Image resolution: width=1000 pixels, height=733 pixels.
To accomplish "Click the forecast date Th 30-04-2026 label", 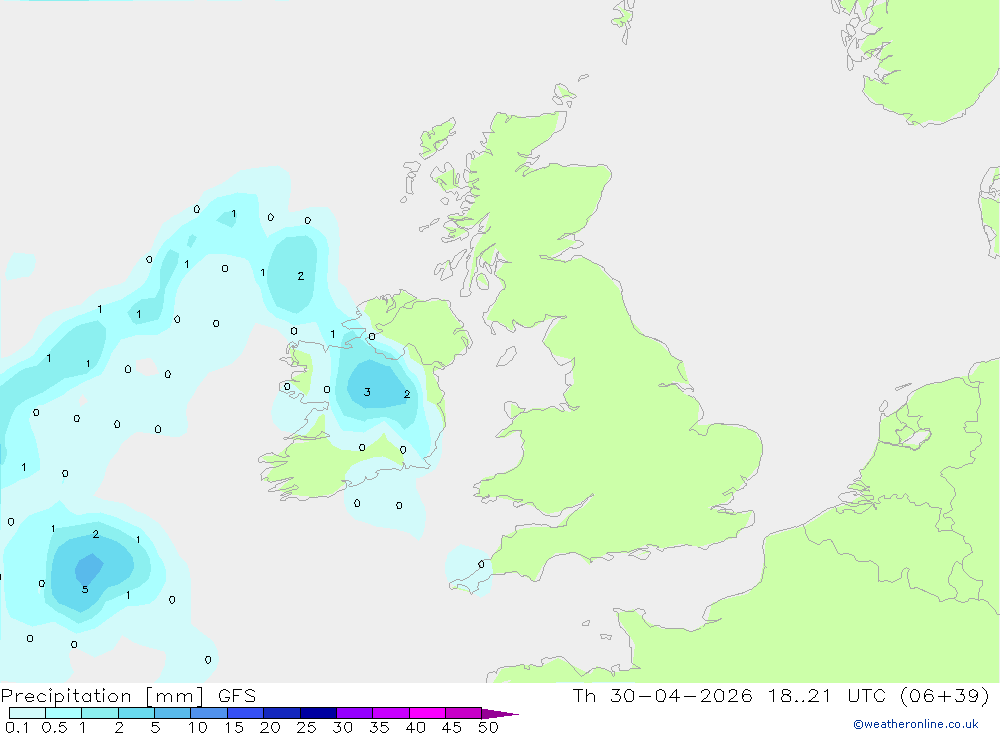I will pyautogui.click(x=662, y=695).
